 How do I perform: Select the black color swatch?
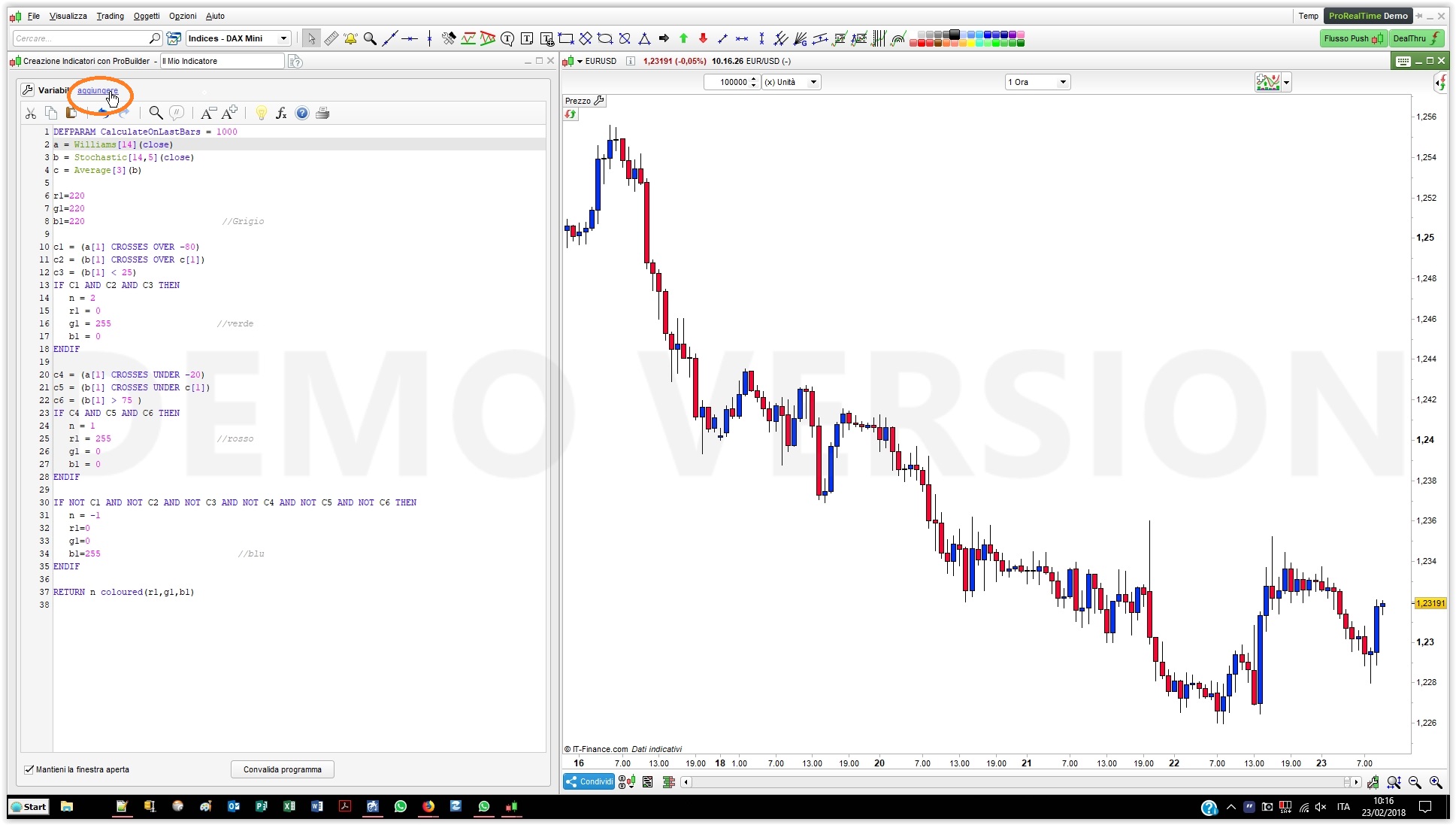tap(955, 34)
